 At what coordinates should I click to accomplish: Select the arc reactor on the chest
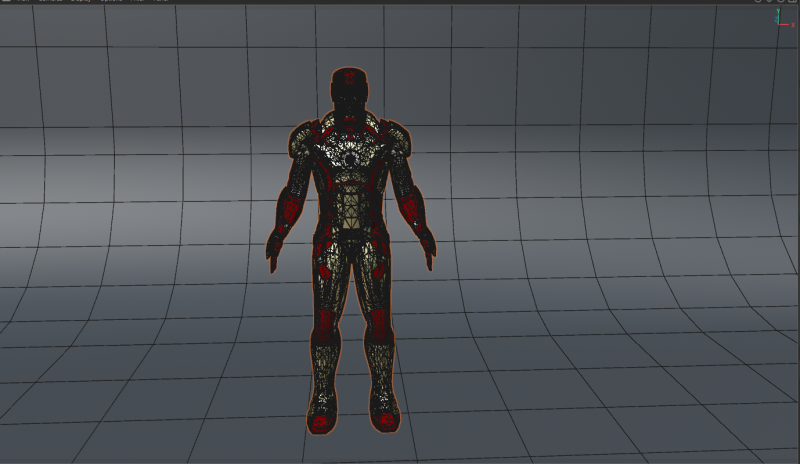pyautogui.click(x=349, y=159)
